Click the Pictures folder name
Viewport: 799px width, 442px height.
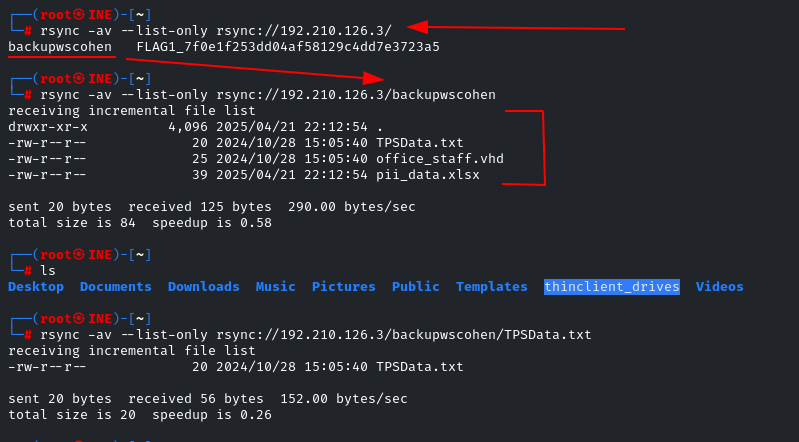tap(343, 287)
